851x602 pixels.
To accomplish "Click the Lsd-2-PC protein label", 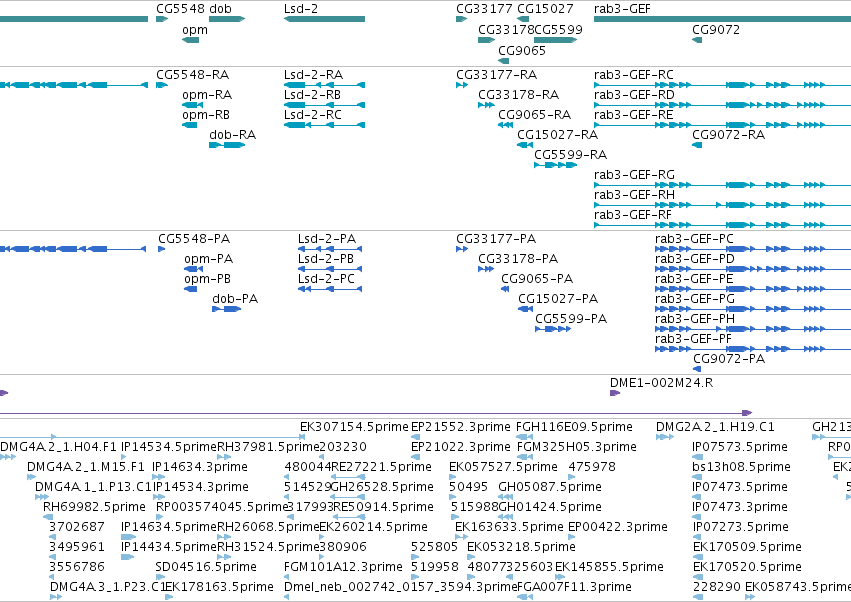I will tap(326, 279).
